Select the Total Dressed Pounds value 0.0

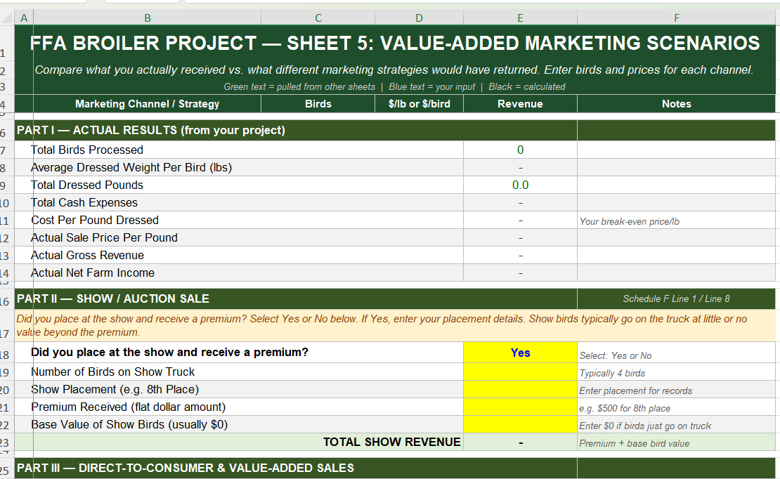click(x=520, y=185)
